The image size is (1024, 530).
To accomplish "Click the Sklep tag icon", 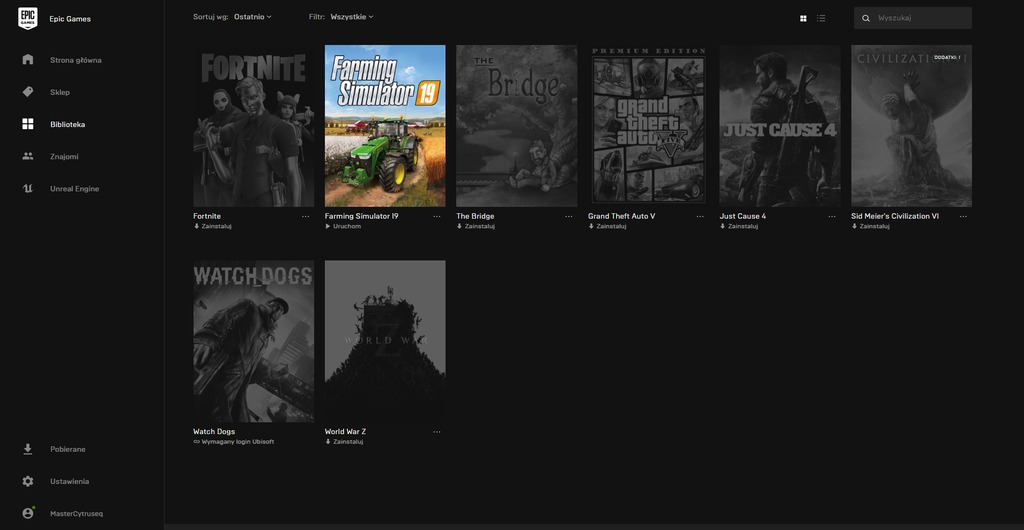I will click(x=27, y=92).
